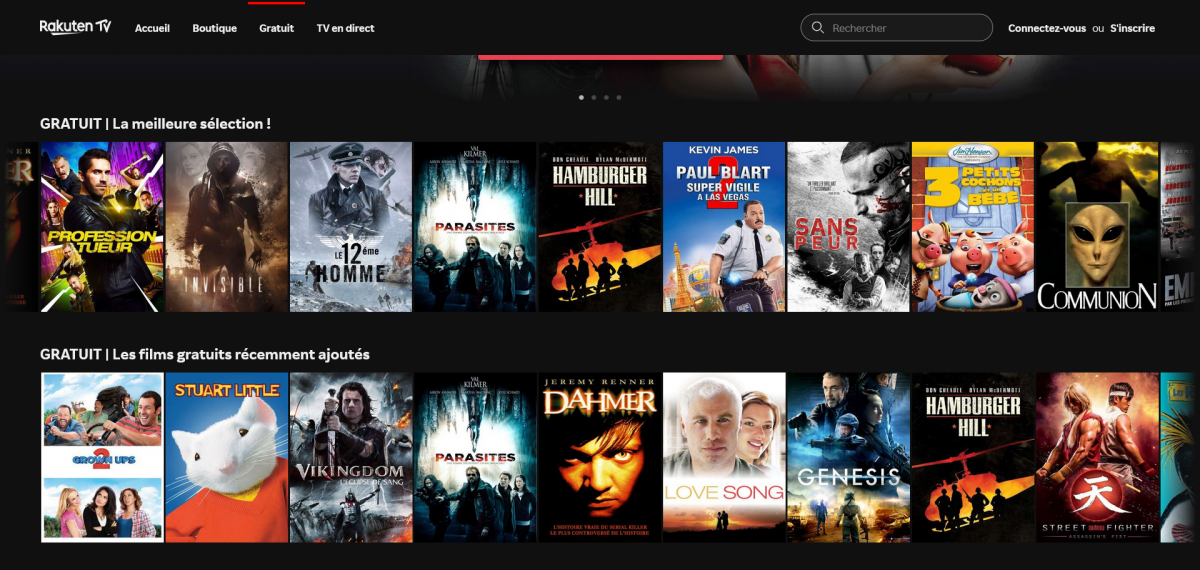Open Paul Blart Super Vigile poster
Viewport: 1200px width, 570px height.
pos(724,227)
